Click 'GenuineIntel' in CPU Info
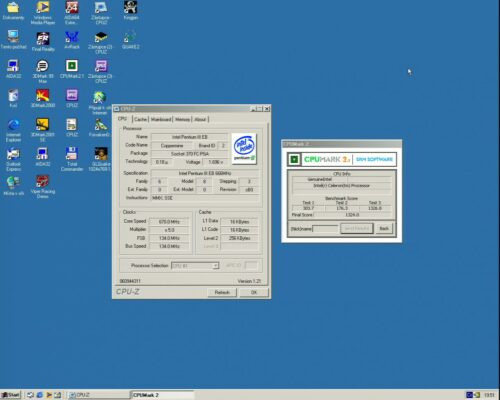Screen dimensions: 500x400 point(319,179)
